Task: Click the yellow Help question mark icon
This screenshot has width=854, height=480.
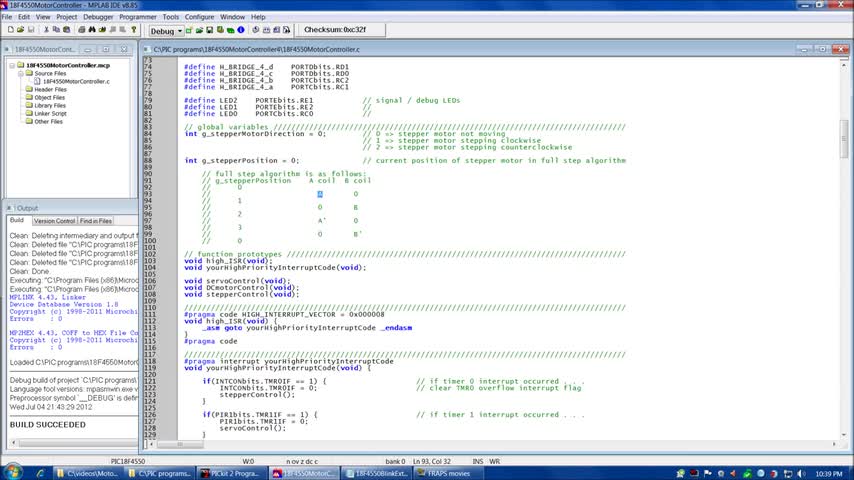Action: (133, 30)
